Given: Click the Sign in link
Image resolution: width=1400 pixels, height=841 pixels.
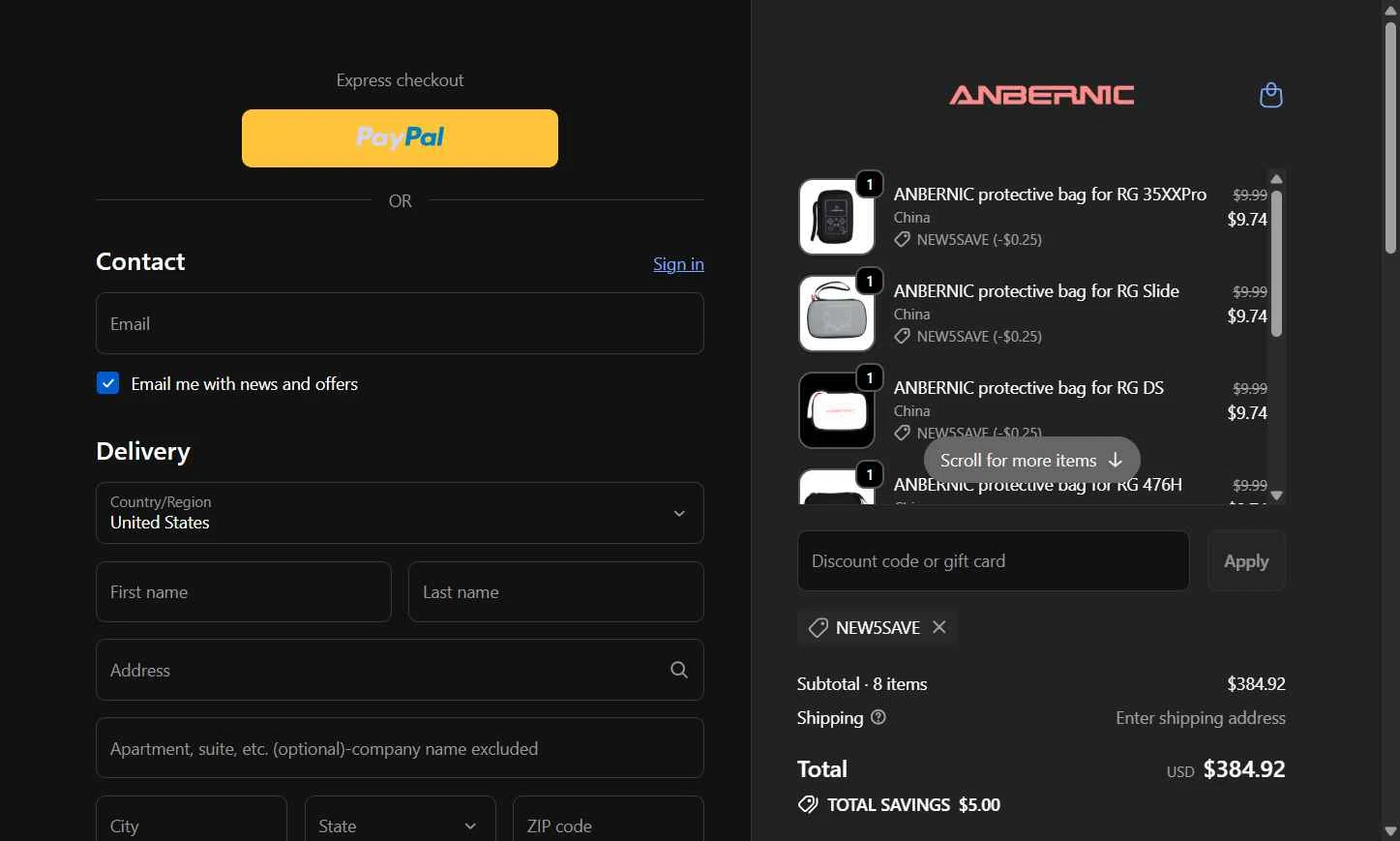Looking at the screenshot, I should click(x=678, y=263).
